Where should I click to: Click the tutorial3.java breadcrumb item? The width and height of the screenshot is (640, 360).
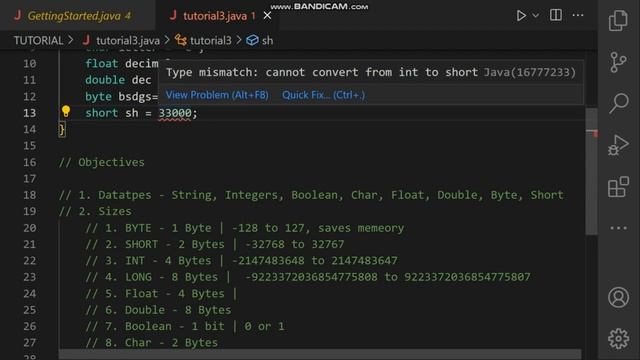tap(121, 40)
